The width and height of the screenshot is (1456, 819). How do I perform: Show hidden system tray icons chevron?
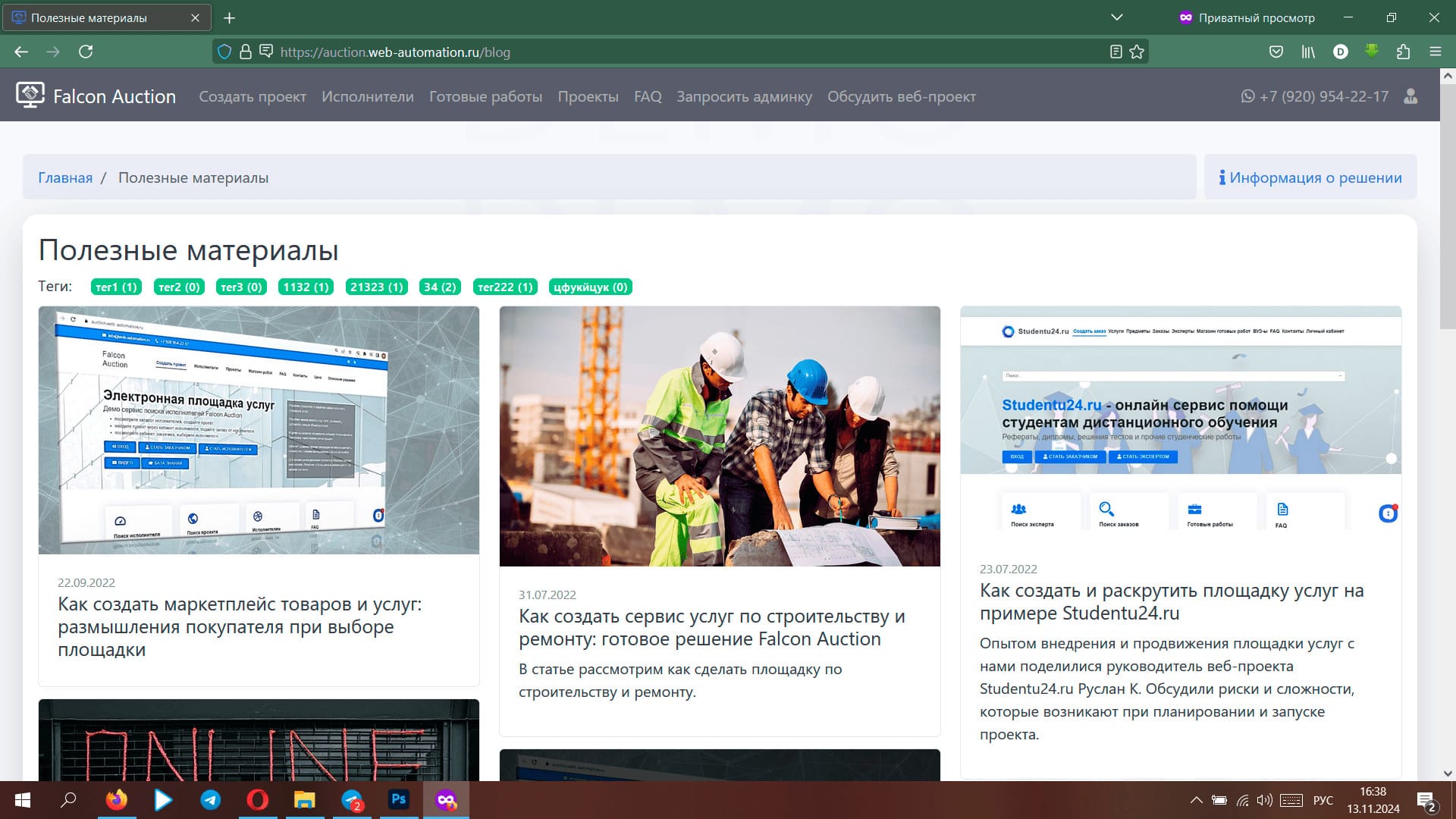[x=1196, y=800]
